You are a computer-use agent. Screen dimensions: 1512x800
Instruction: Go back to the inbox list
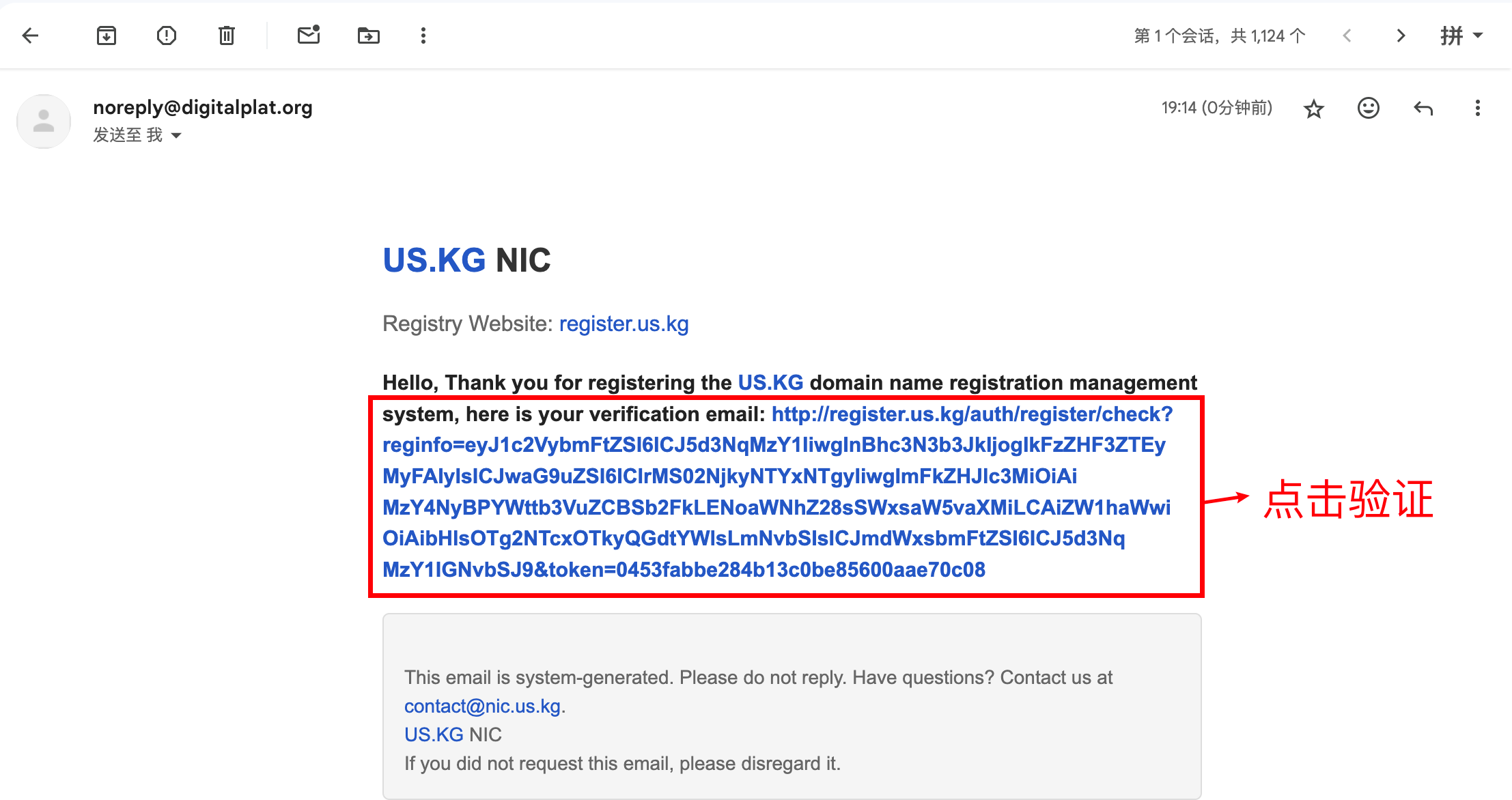tap(31, 35)
